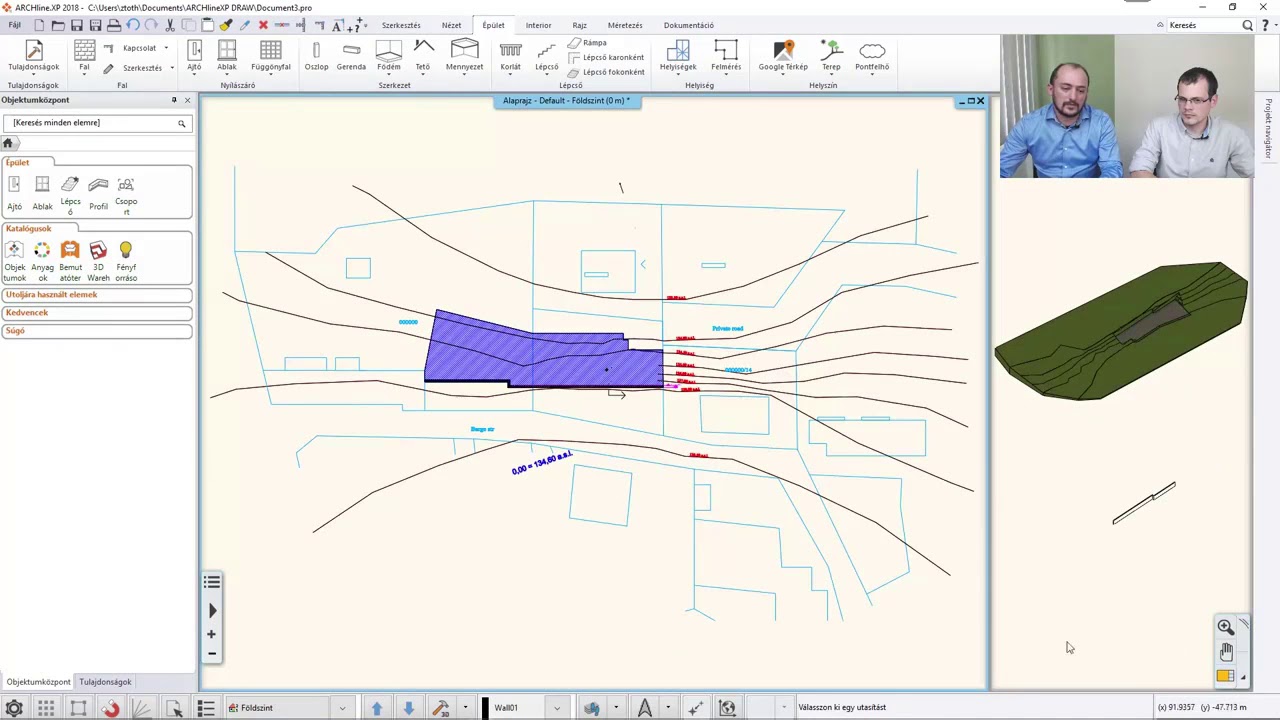Click the Cut scissors icon

170,25
